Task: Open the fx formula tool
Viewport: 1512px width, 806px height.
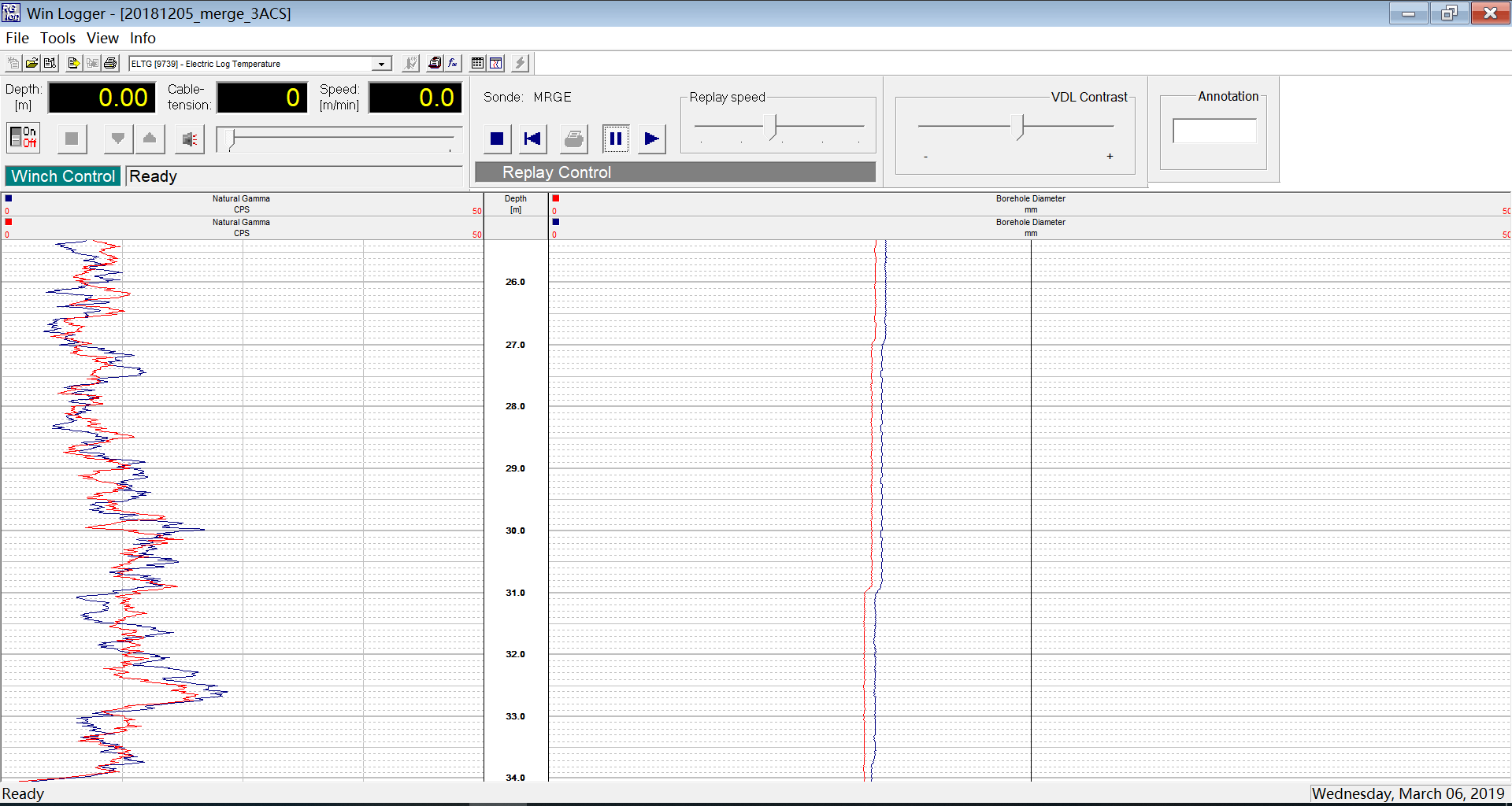Action: point(453,64)
